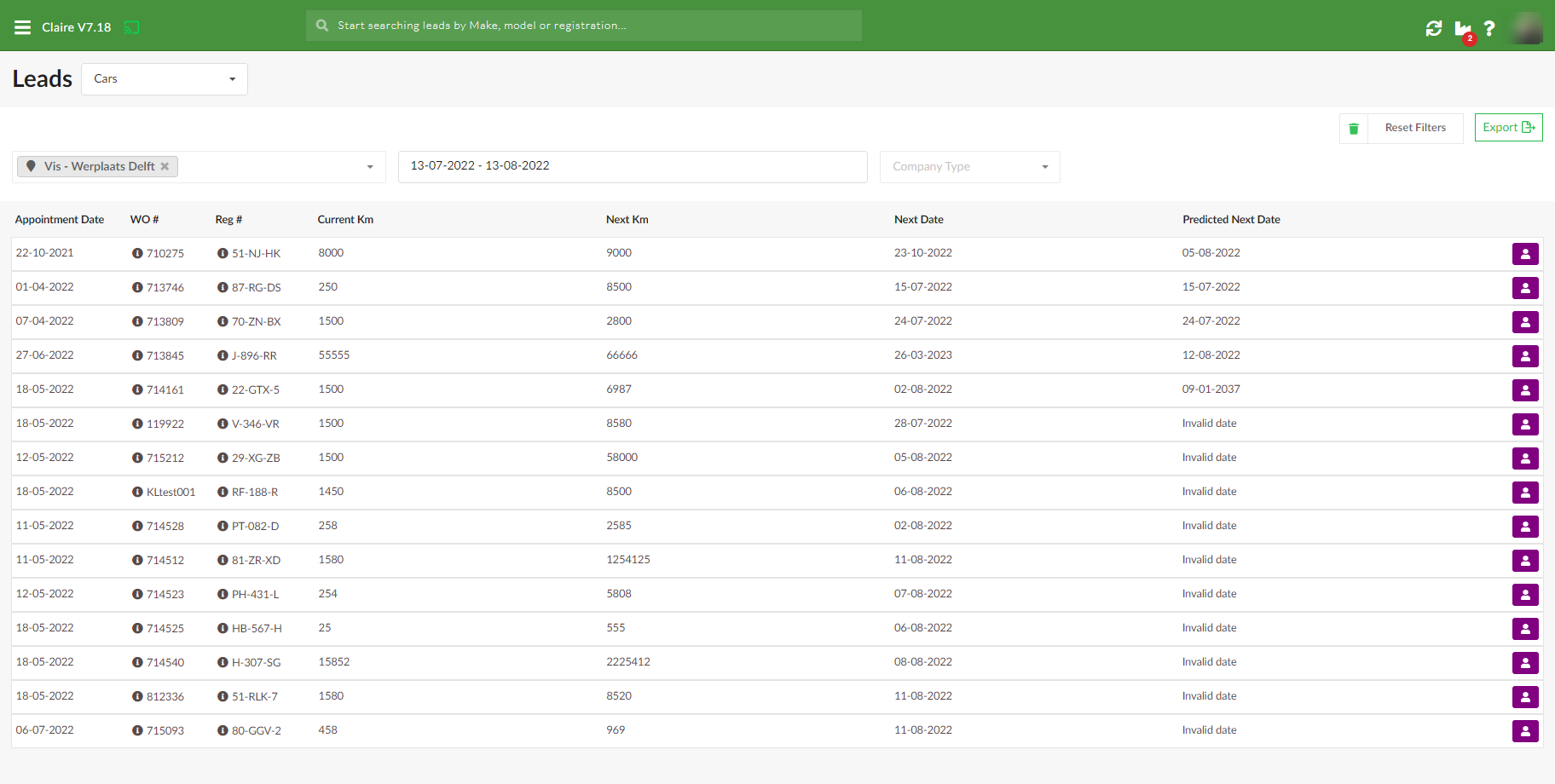Image resolution: width=1555 pixels, height=784 pixels.
Task: Click the green trash filter icon
Action: click(1354, 129)
